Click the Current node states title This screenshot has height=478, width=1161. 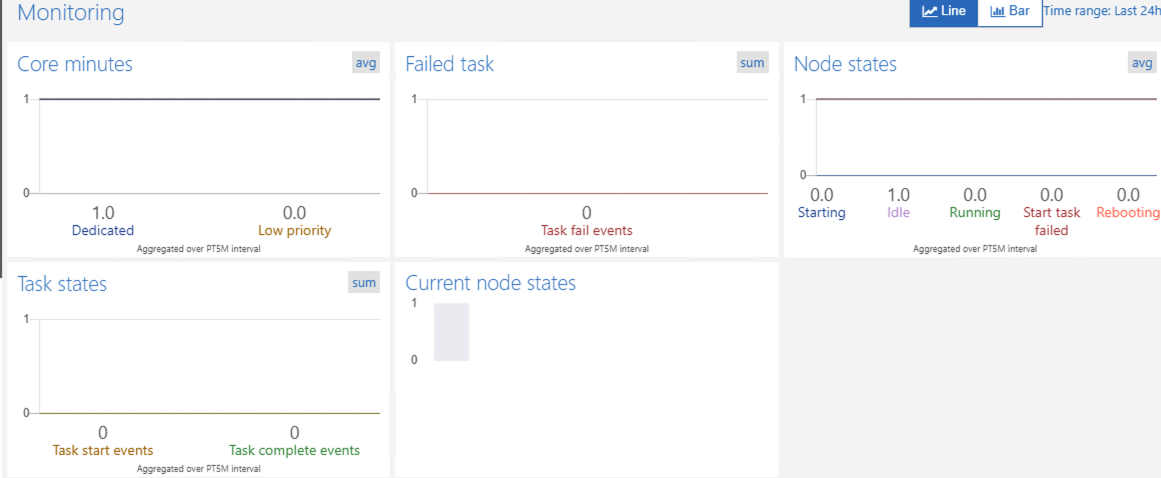[x=490, y=283]
